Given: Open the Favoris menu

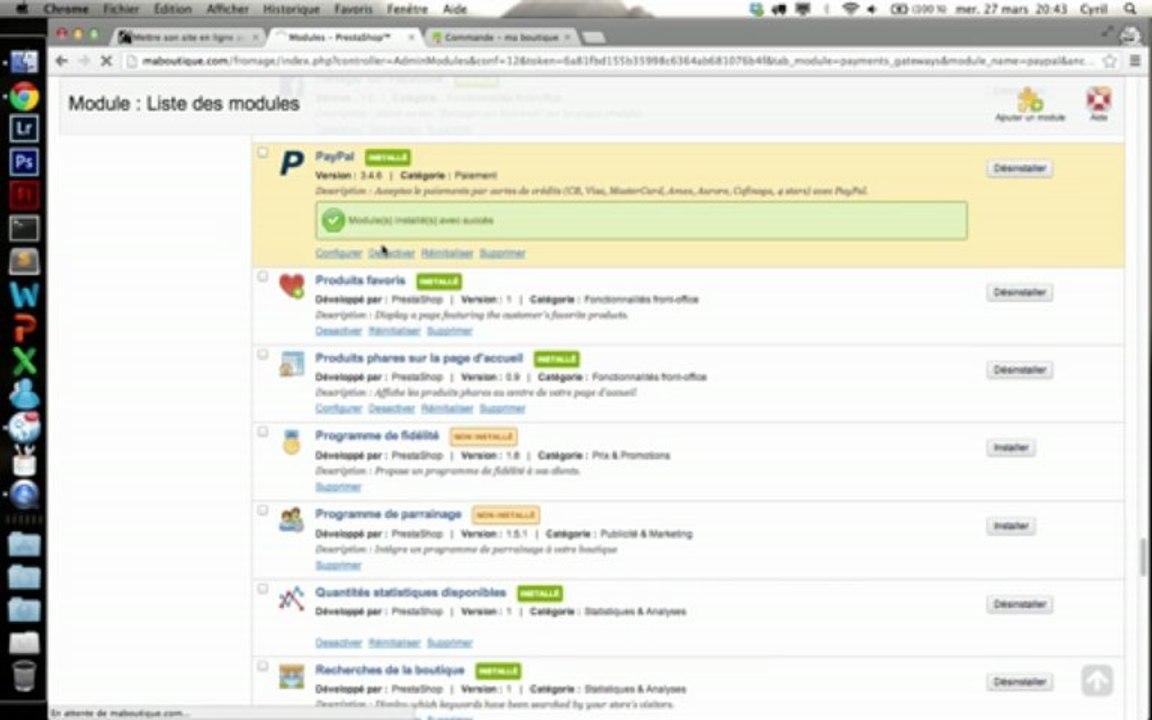Looking at the screenshot, I should (353, 10).
